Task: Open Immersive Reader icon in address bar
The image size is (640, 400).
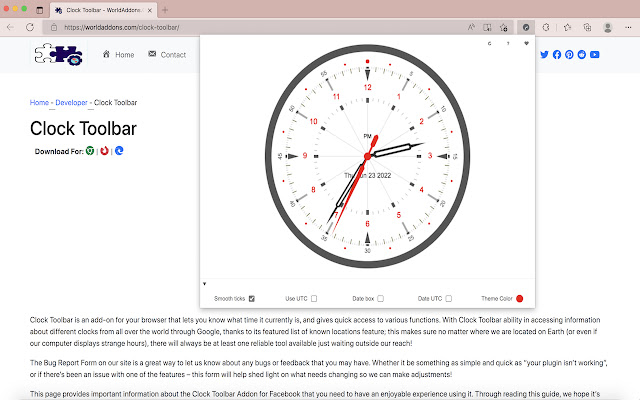Action: [x=487, y=27]
